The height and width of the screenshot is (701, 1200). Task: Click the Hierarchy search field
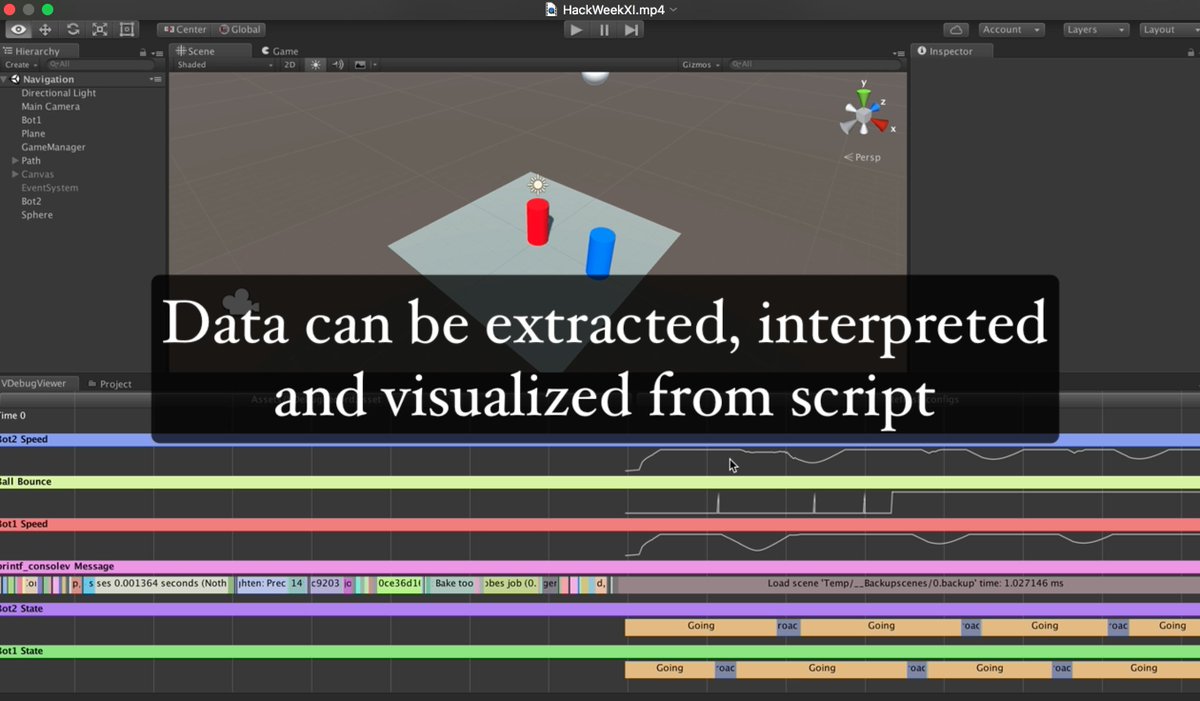pyautogui.click(x=102, y=64)
